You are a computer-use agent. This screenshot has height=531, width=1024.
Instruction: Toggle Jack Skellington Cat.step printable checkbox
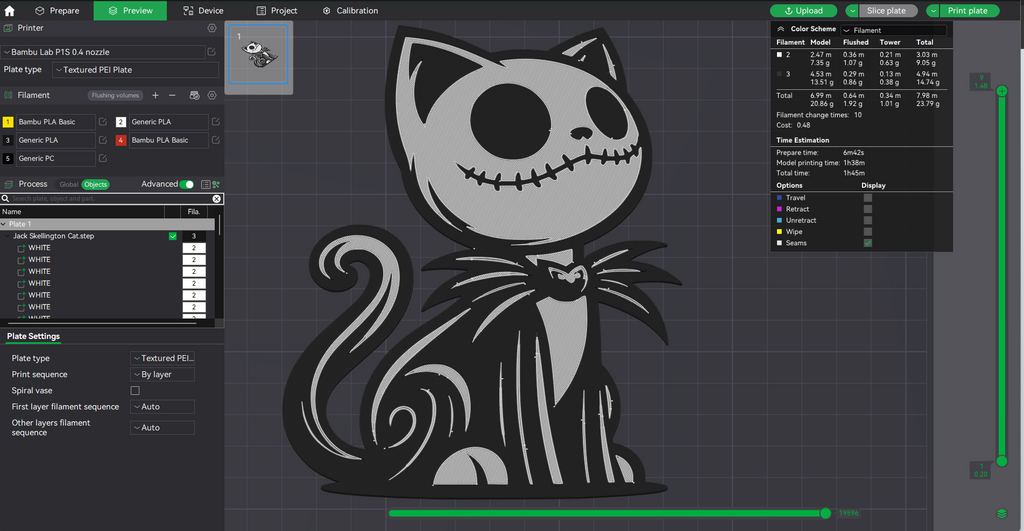coord(172,236)
